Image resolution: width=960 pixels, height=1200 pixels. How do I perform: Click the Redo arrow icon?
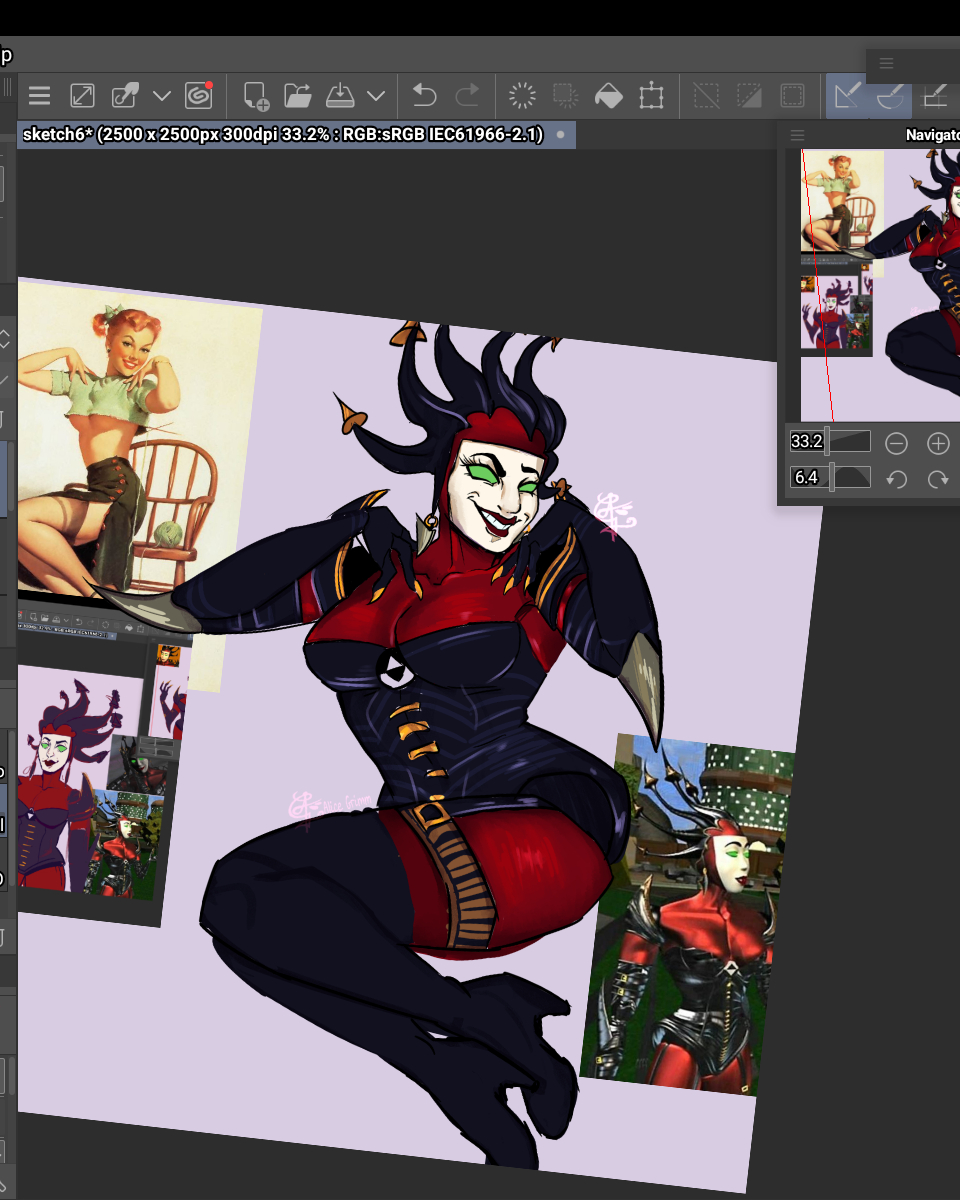[467, 96]
